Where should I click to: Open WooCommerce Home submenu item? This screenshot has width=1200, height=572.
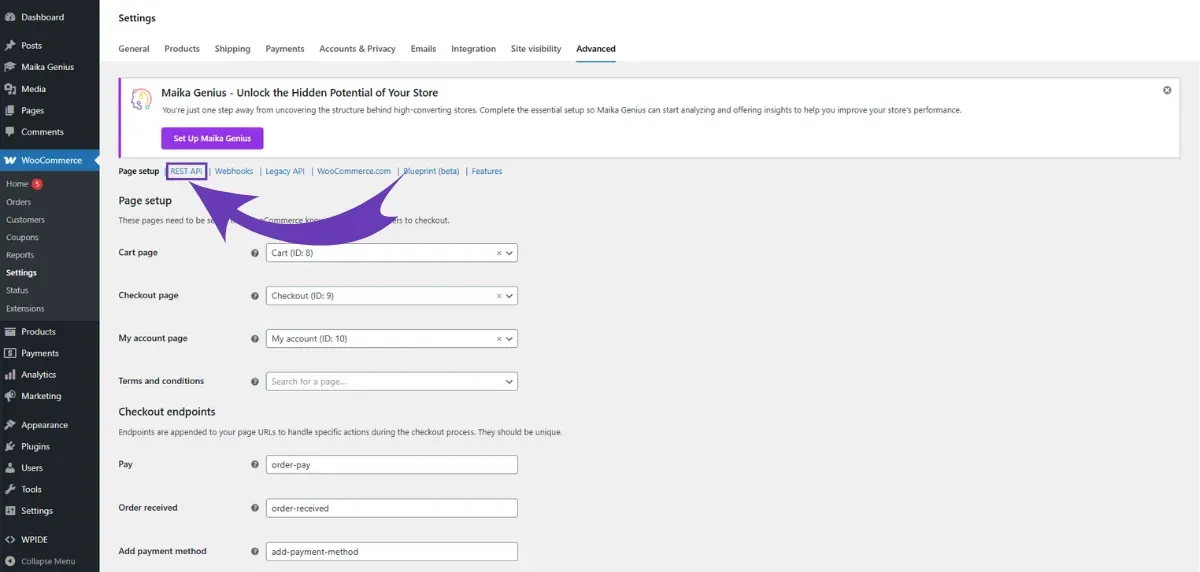click(17, 184)
